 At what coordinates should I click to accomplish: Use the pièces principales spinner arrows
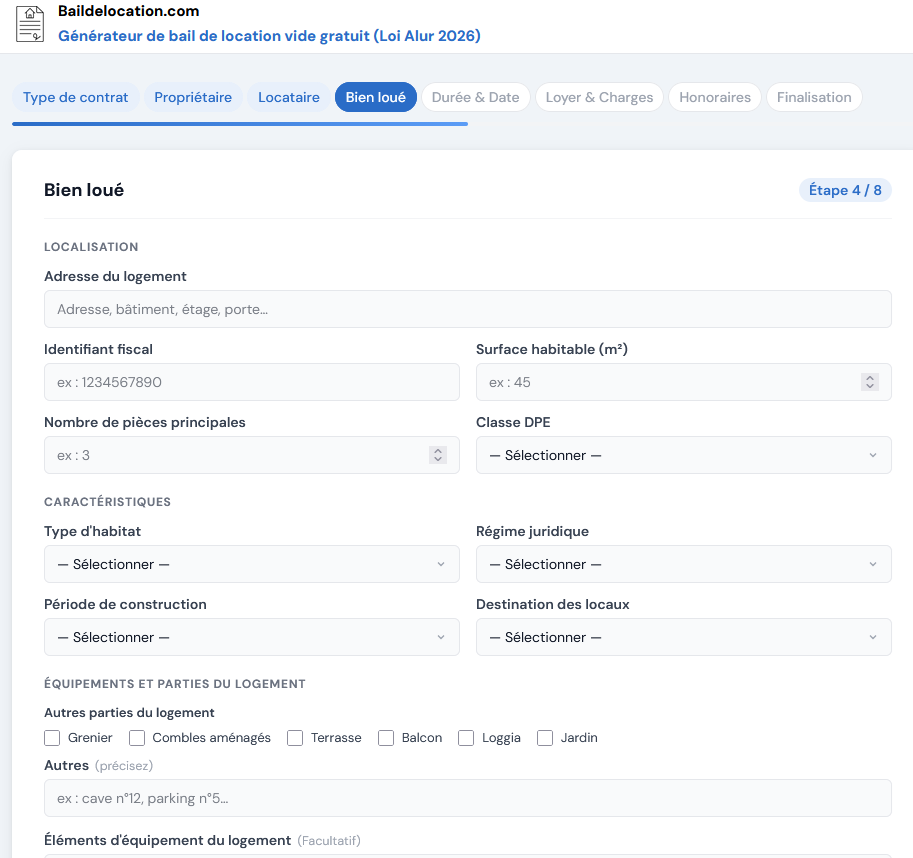pyautogui.click(x=437, y=455)
